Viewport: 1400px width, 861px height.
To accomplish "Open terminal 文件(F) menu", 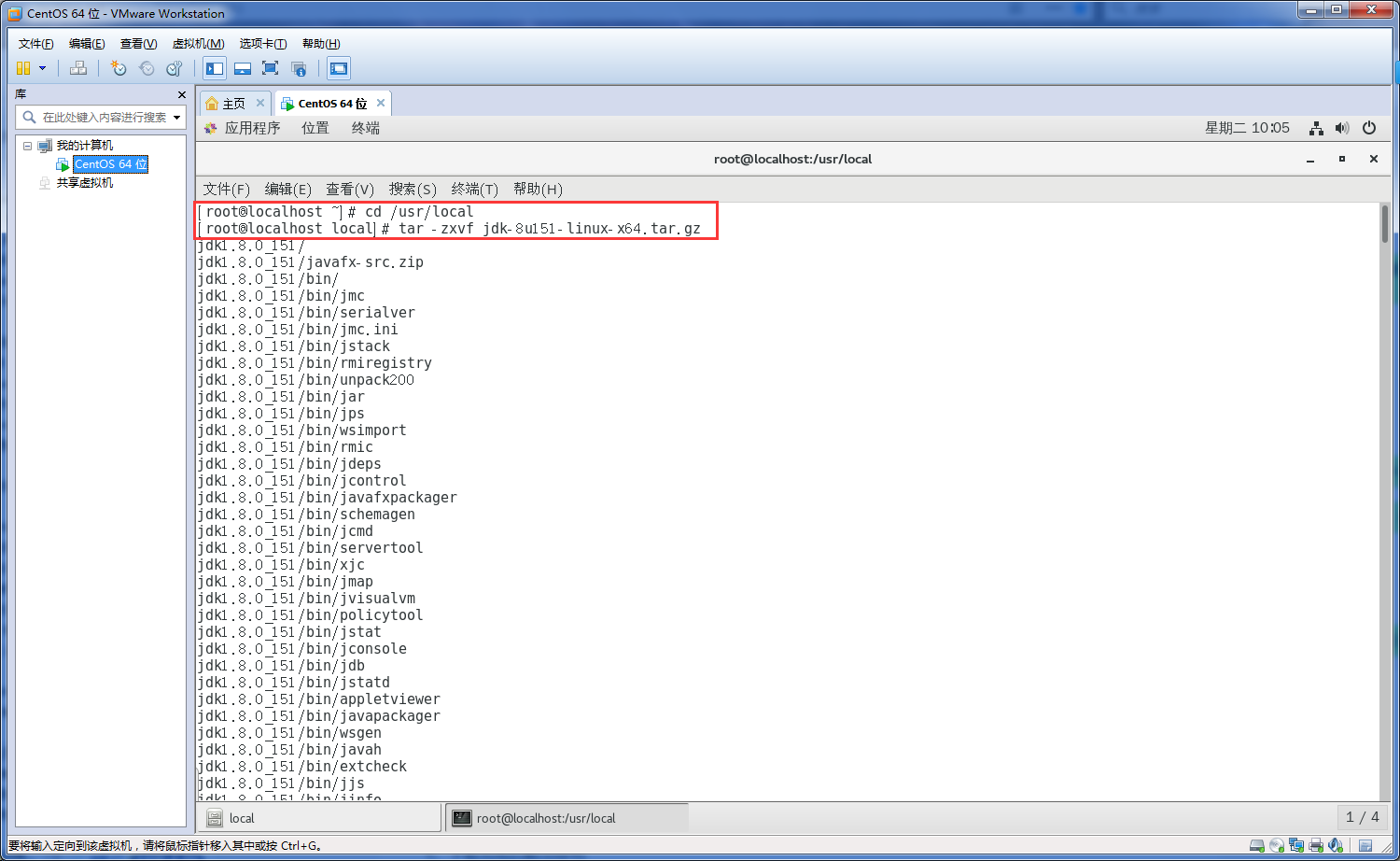I will tap(227, 189).
